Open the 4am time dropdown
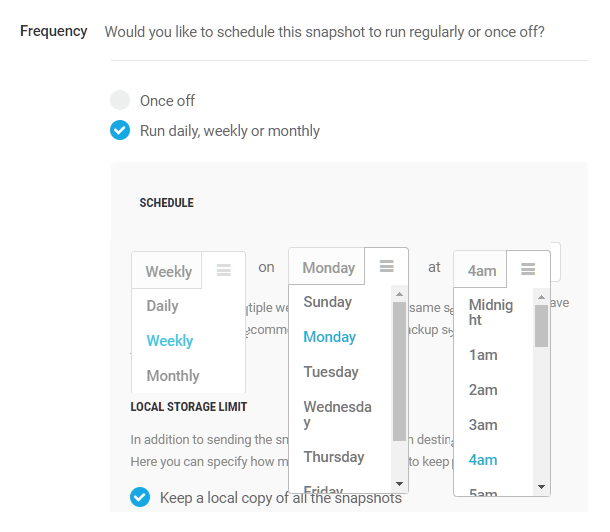610x532 pixels. 482,270
